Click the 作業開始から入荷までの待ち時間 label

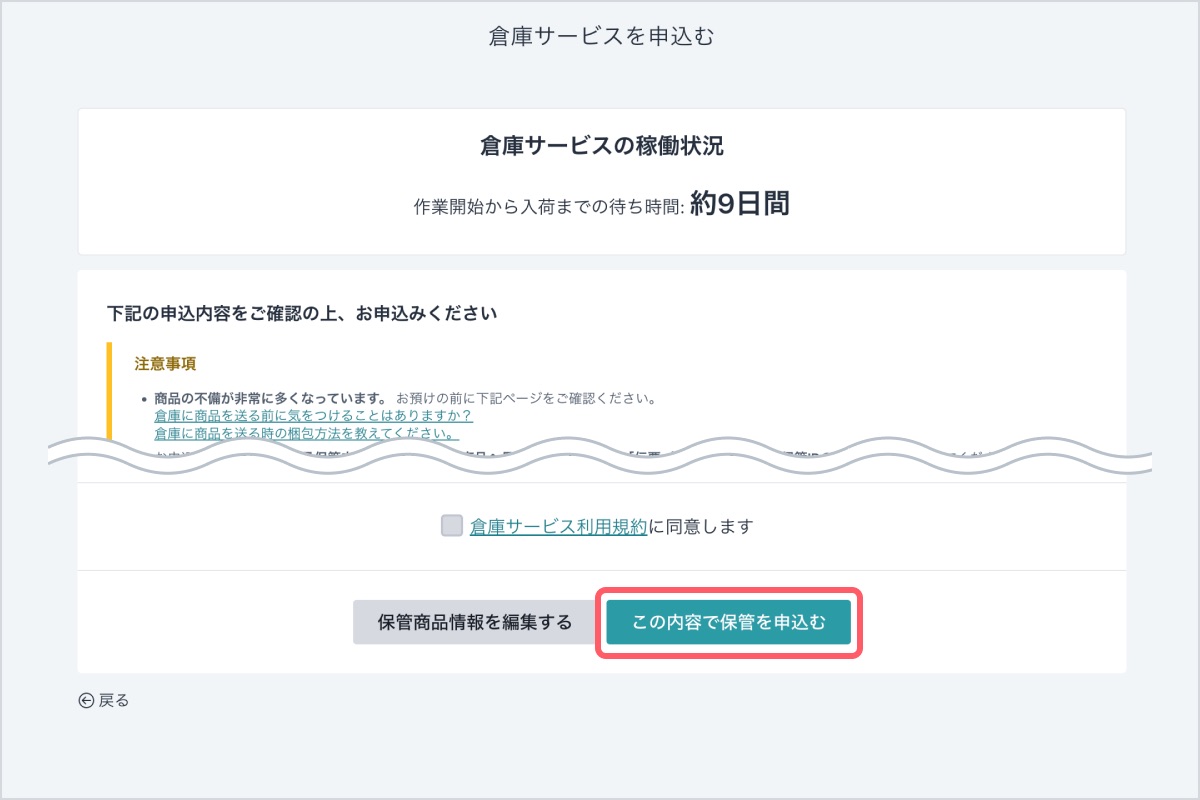click(x=548, y=207)
